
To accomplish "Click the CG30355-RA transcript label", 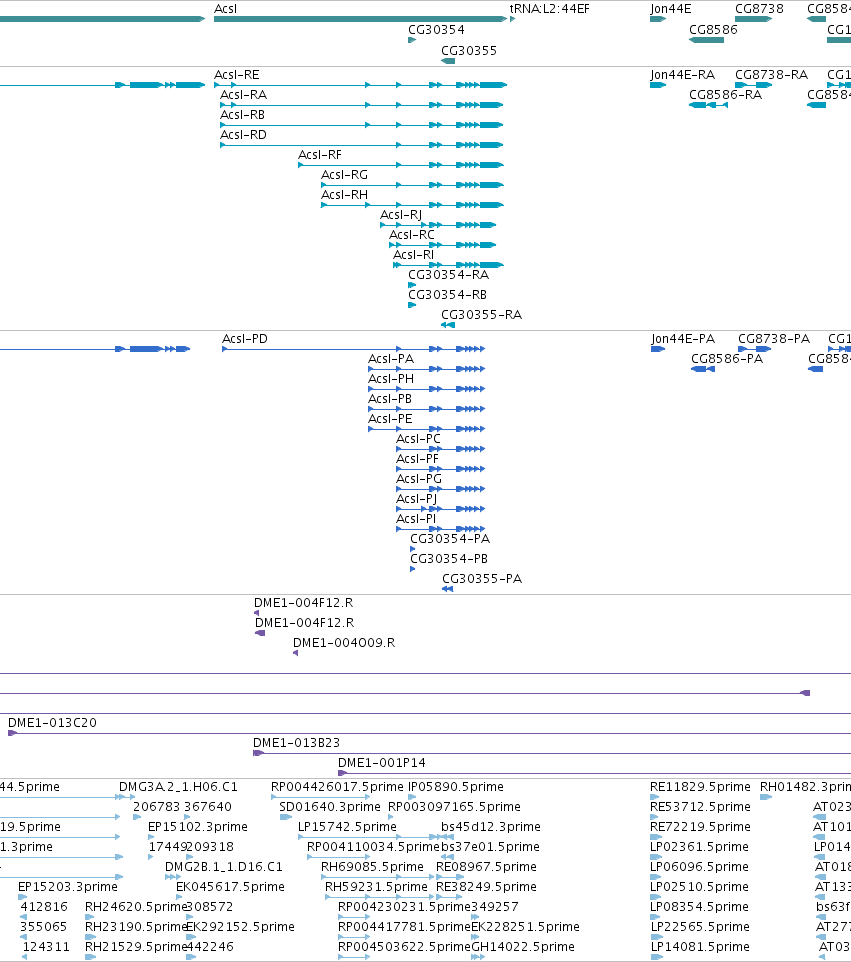I will [x=482, y=315].
